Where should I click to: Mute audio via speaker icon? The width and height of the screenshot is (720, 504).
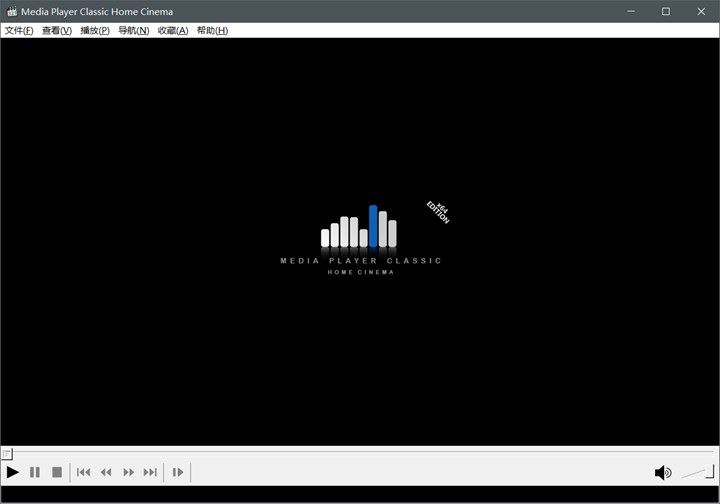pyautogui.click(x=663, y=472)
